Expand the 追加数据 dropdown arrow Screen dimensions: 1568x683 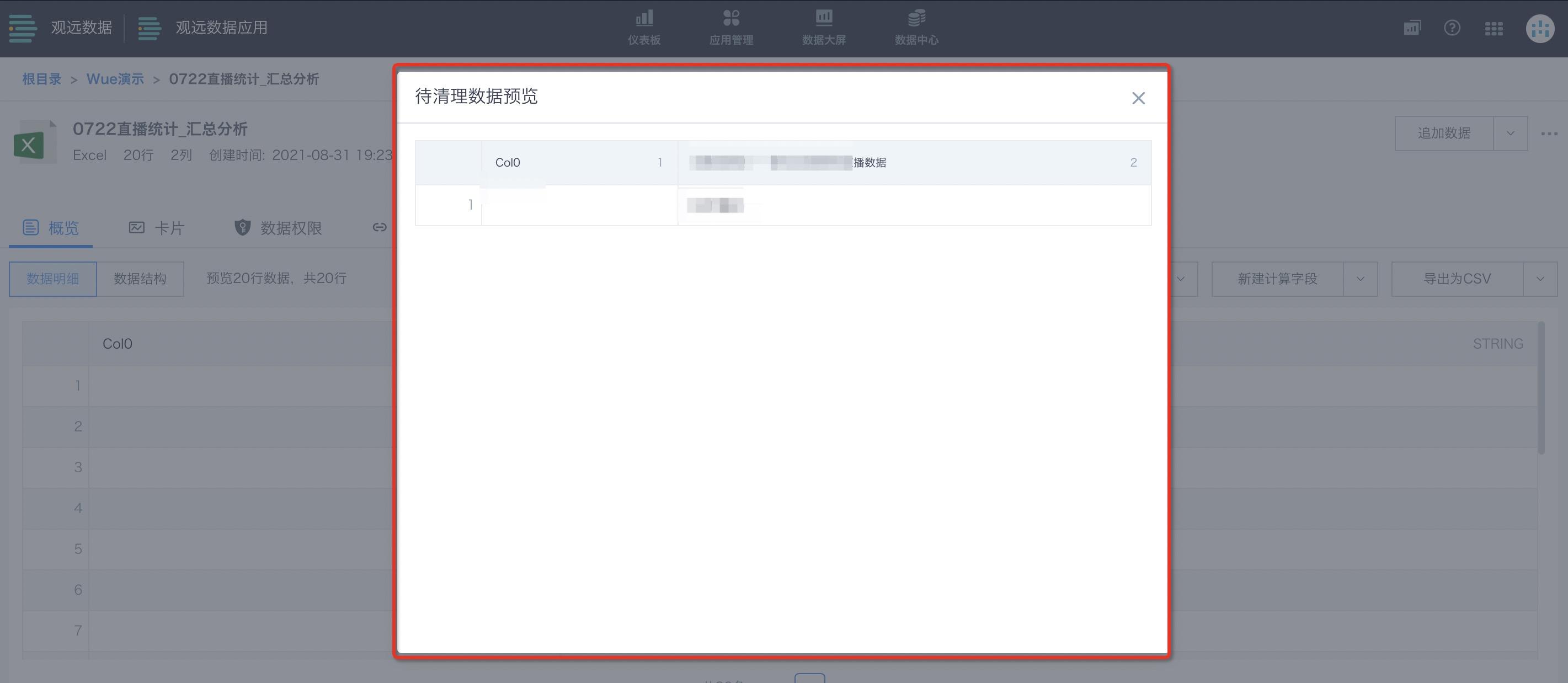(x=1510, y=134)
